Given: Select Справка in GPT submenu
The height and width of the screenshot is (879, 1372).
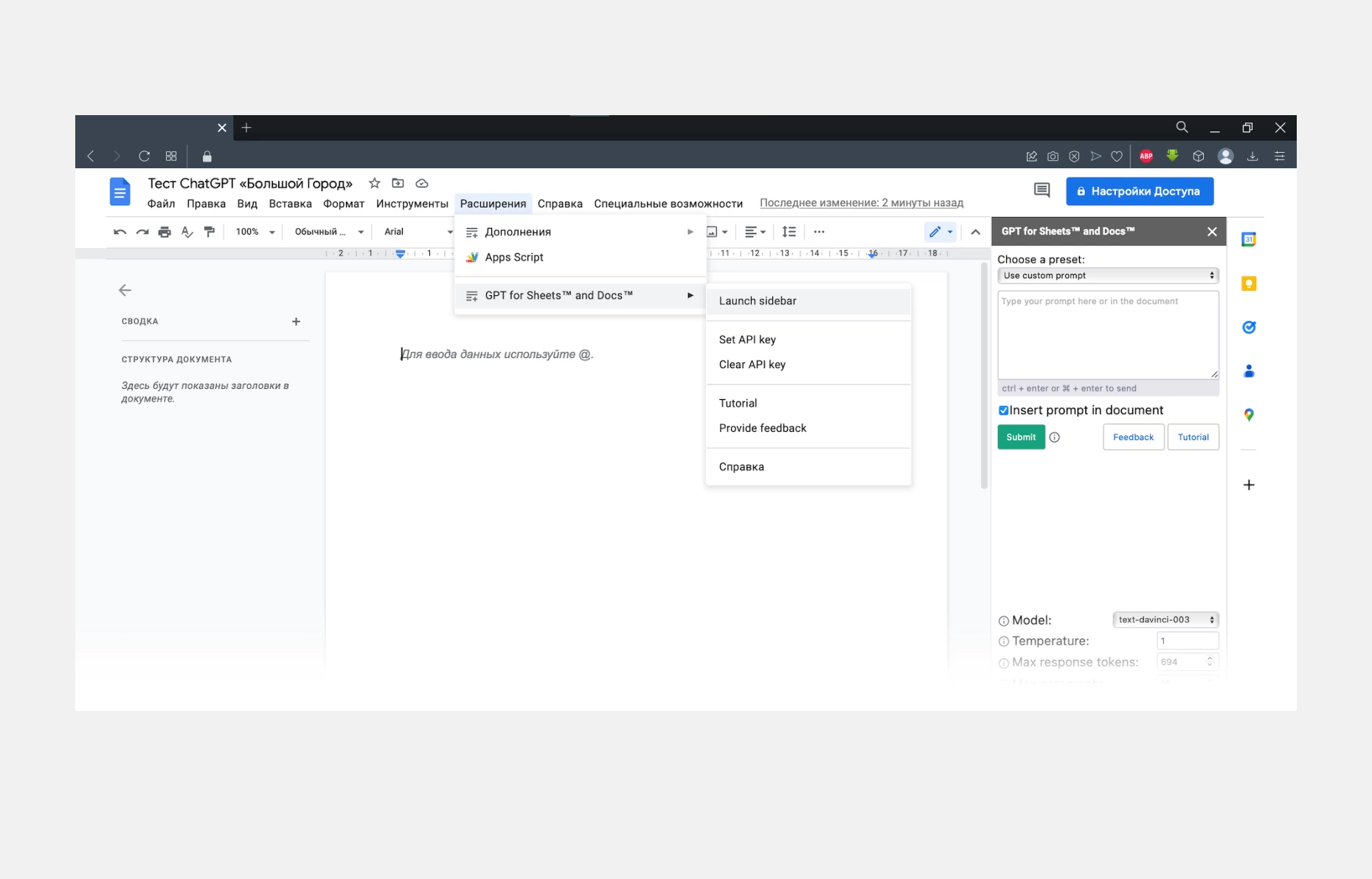Looking at the screenshot, I should 808,467.
